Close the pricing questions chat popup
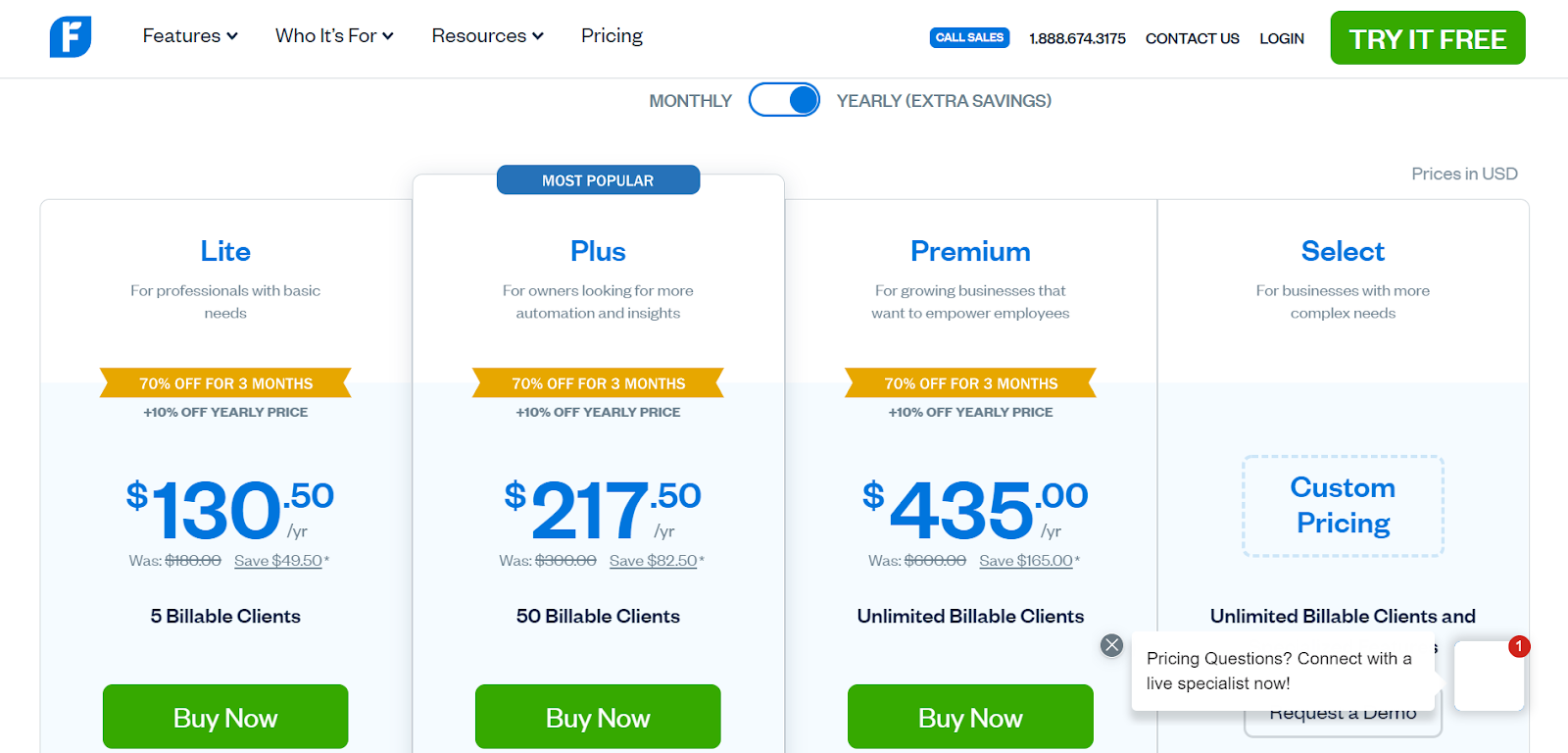This screenshot has width=1568, height=753. coord(1111,645)
